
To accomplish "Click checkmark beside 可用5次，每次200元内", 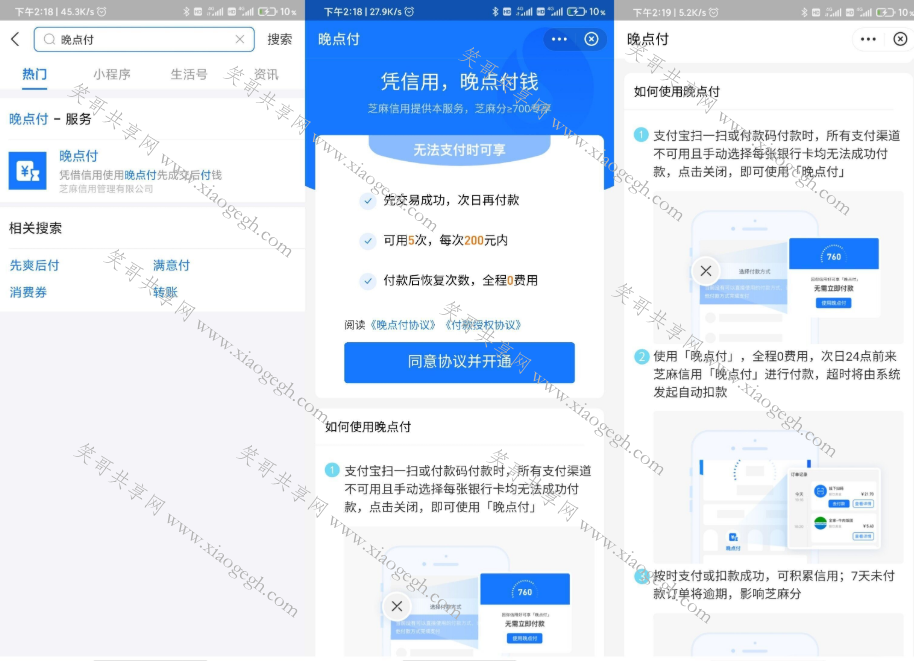I will pyautogui.click(x=368, y=241).
